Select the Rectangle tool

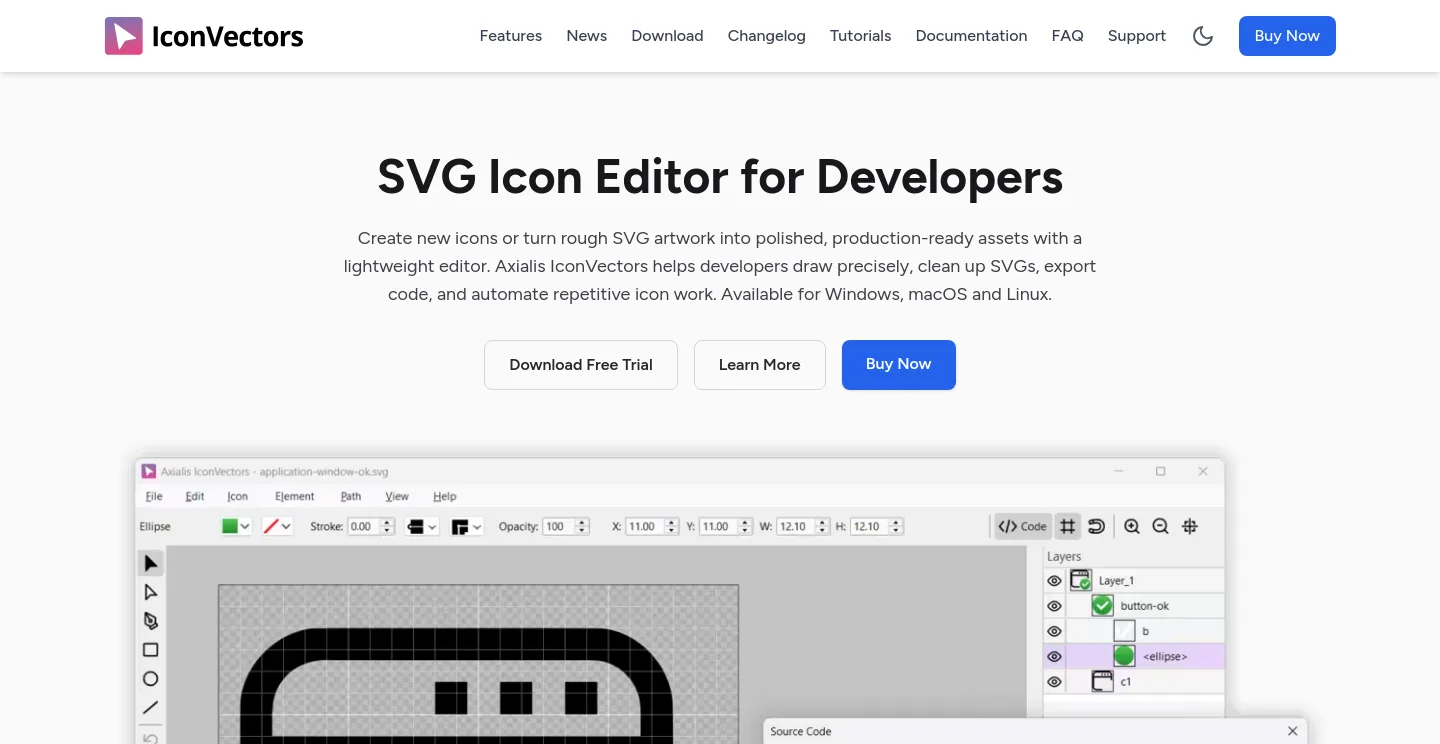pos(150,650)
